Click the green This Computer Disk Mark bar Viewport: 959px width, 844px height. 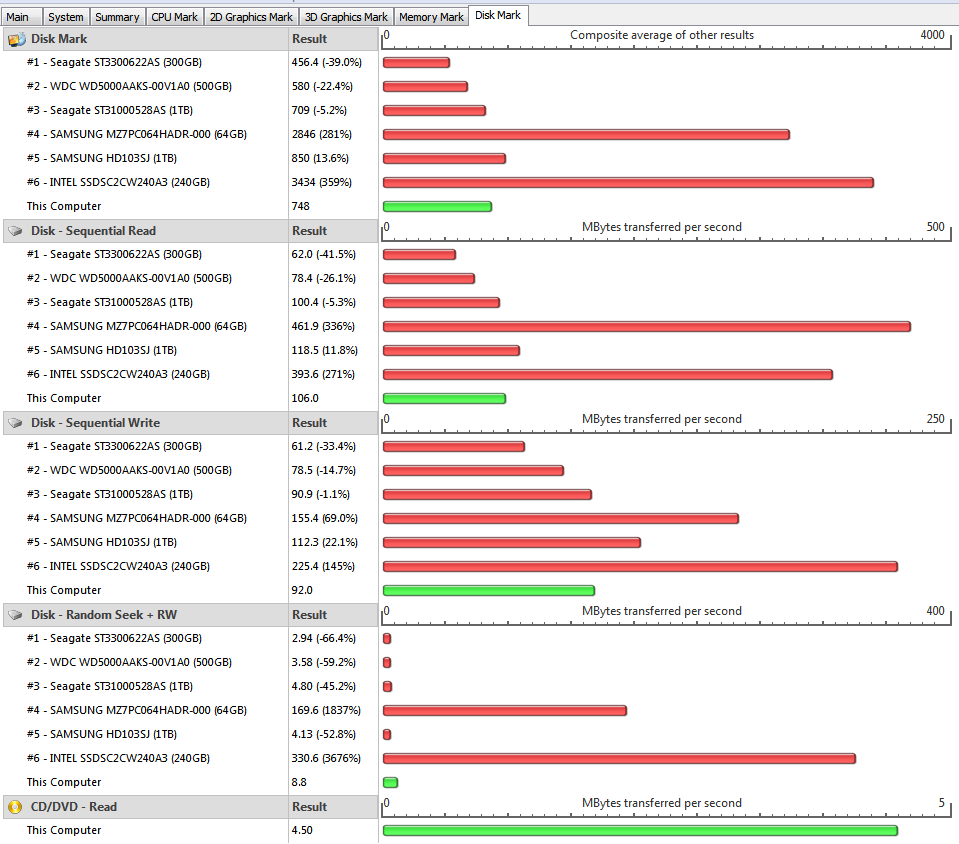(x=437, y=207)
